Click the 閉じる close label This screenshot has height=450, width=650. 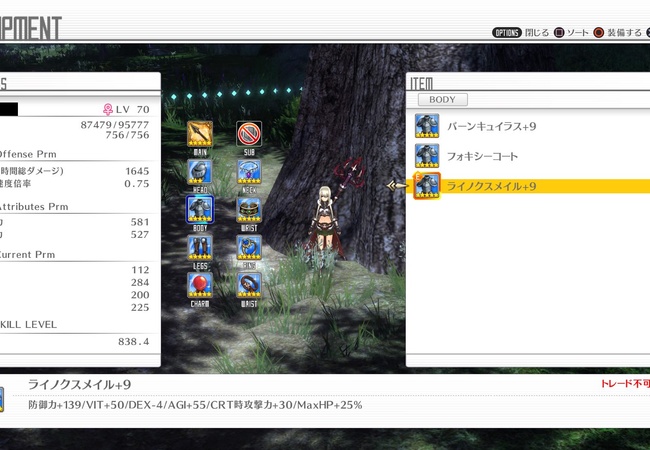(x=537, y=33)
